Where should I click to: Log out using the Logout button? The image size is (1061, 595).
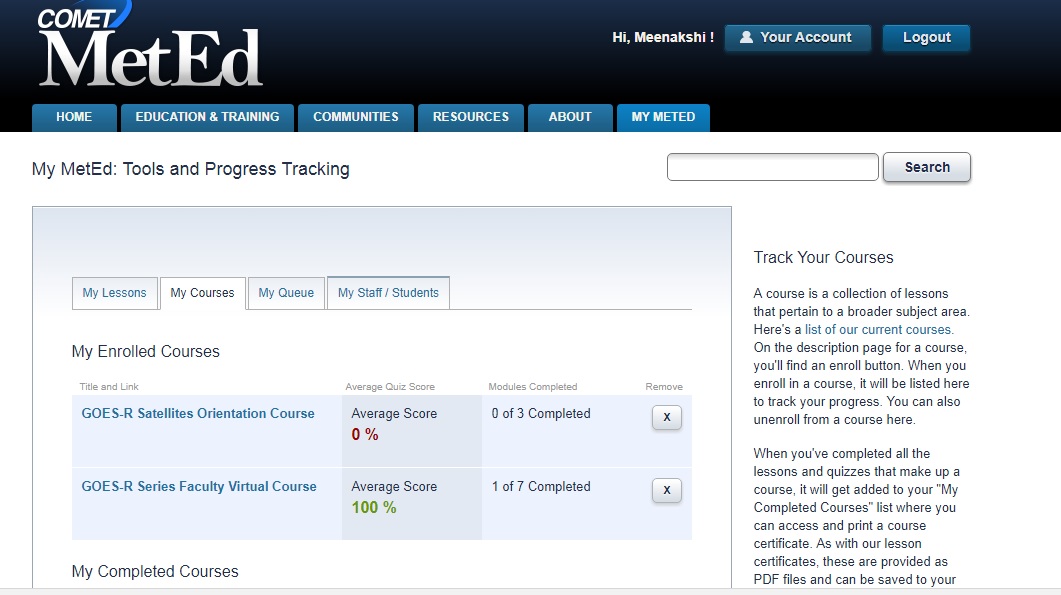(x=926, y=38)
